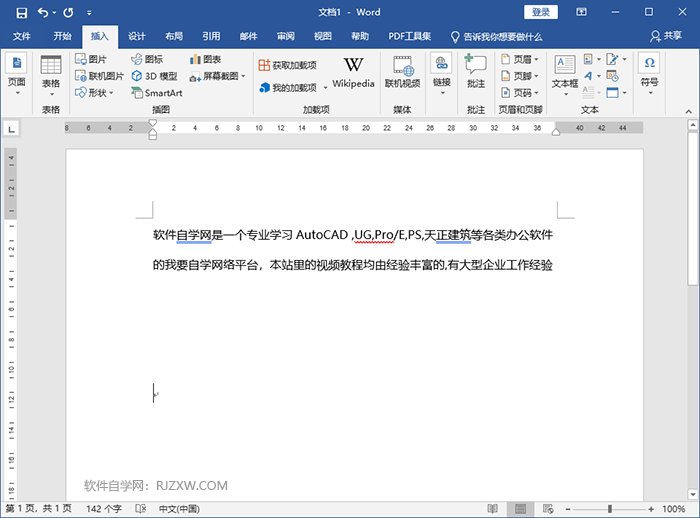Switch to the 审阅 tab
The image size is (700, 518).
[286, 36]
